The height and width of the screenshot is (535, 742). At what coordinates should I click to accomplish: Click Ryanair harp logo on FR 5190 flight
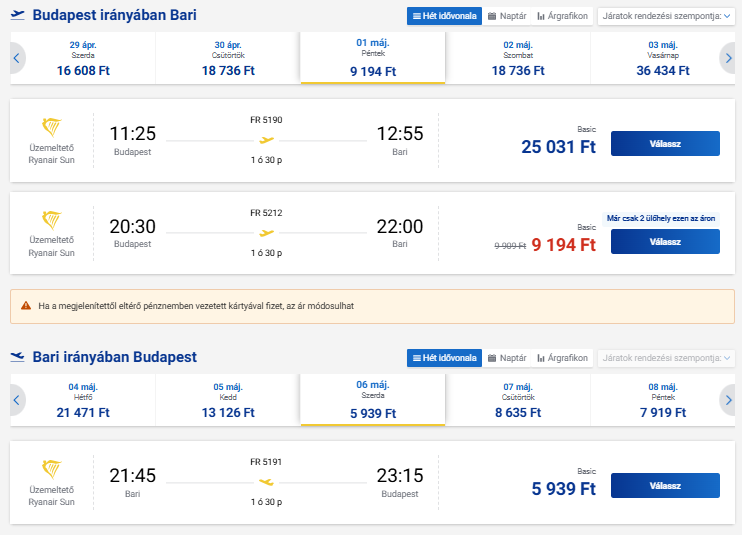coord(52,128)
